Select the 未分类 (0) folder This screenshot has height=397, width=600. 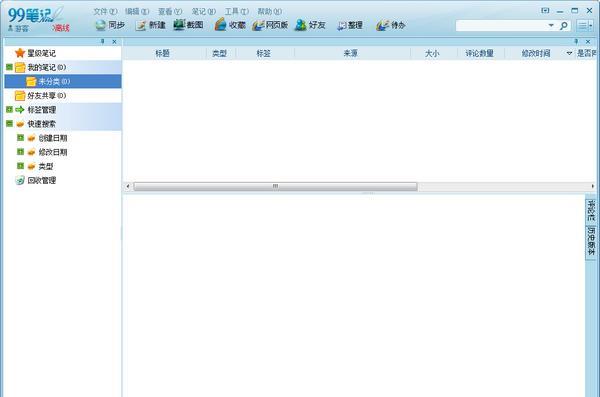[54, 82]
